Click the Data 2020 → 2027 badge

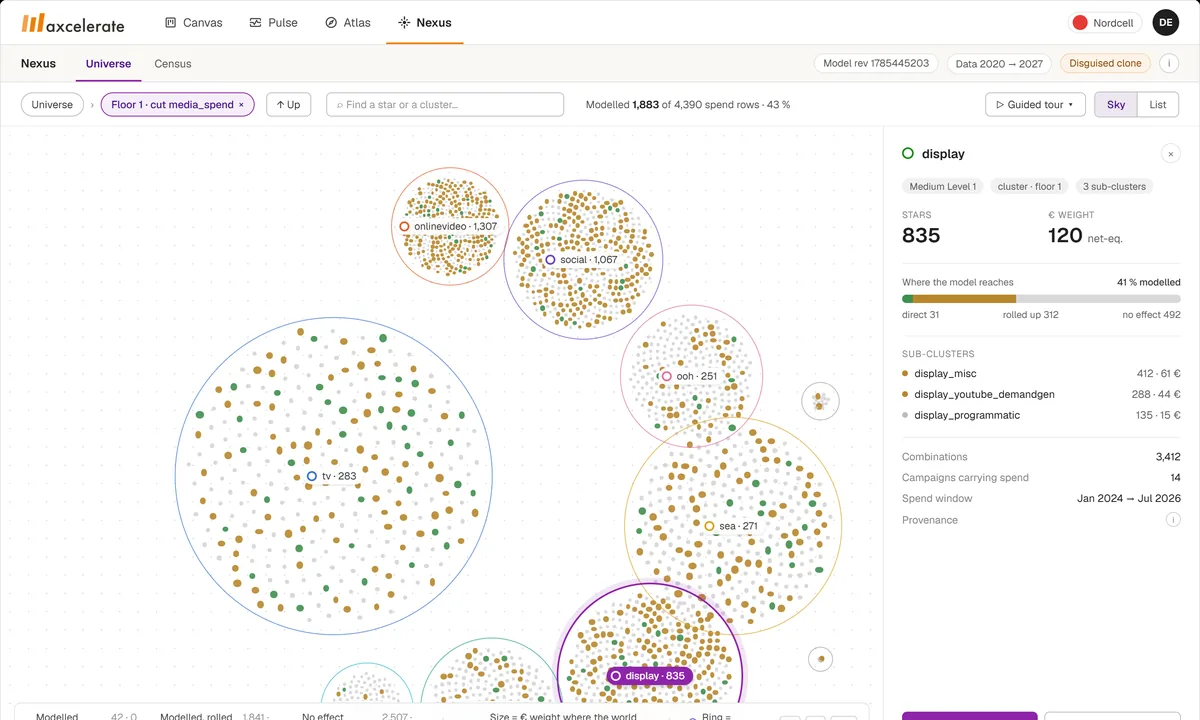point(999,63)
